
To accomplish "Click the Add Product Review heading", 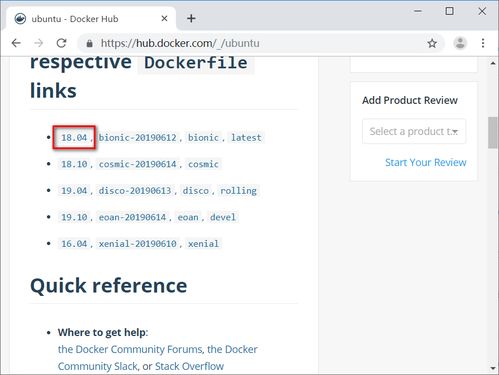I will (x=410, y=100).
